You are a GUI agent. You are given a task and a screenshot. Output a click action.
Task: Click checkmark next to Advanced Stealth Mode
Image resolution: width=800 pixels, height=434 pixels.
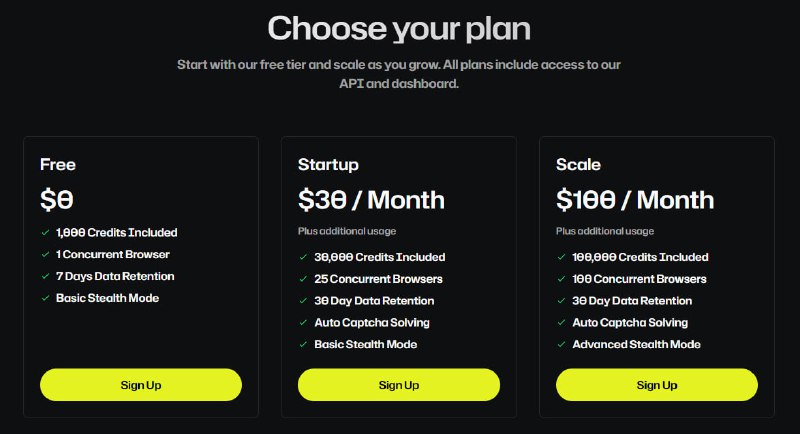(561, 345)
